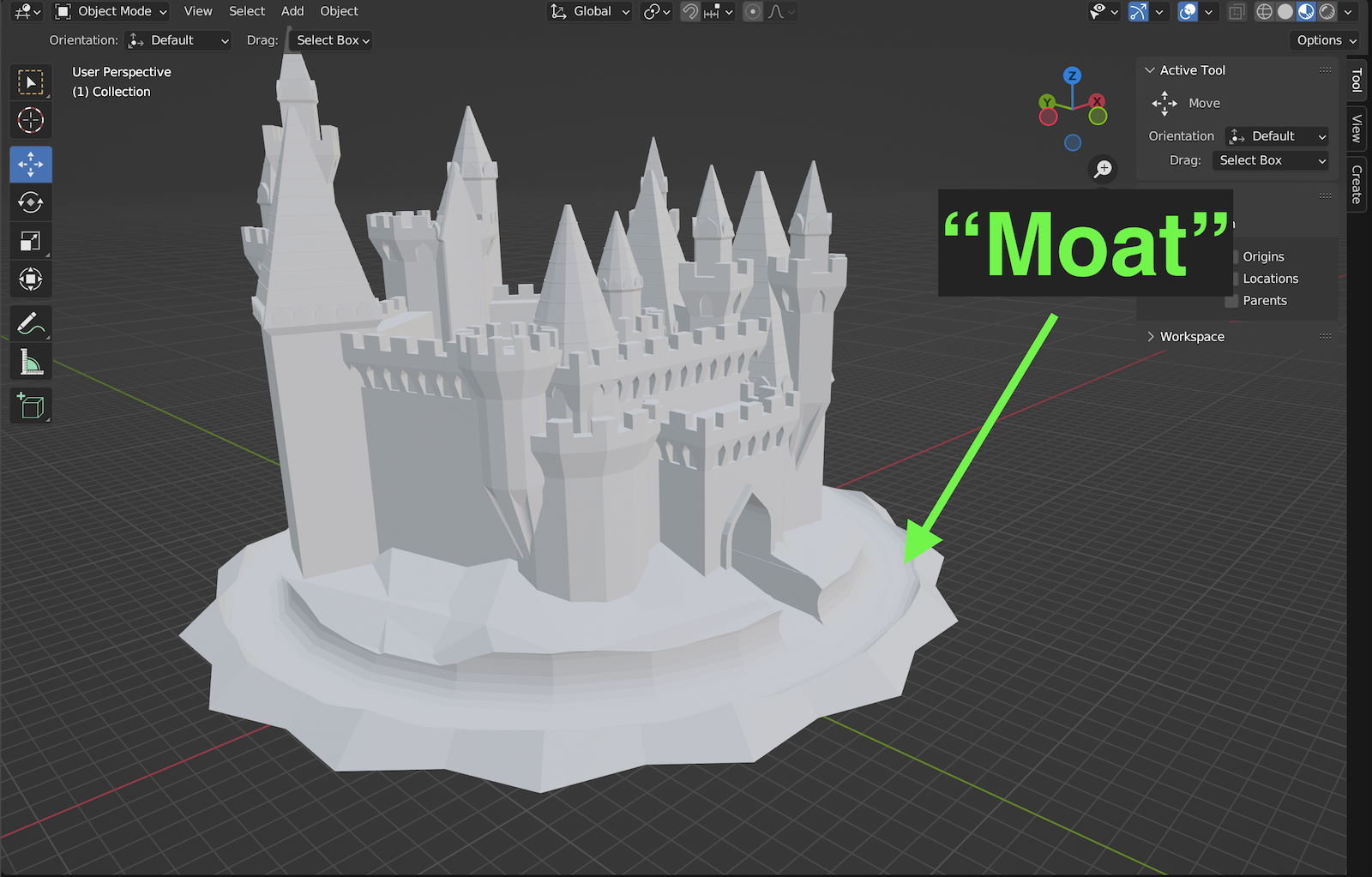Click the zoom magnifier viewport button
Screen dimensions: 1372x877
click(1103, 169)
